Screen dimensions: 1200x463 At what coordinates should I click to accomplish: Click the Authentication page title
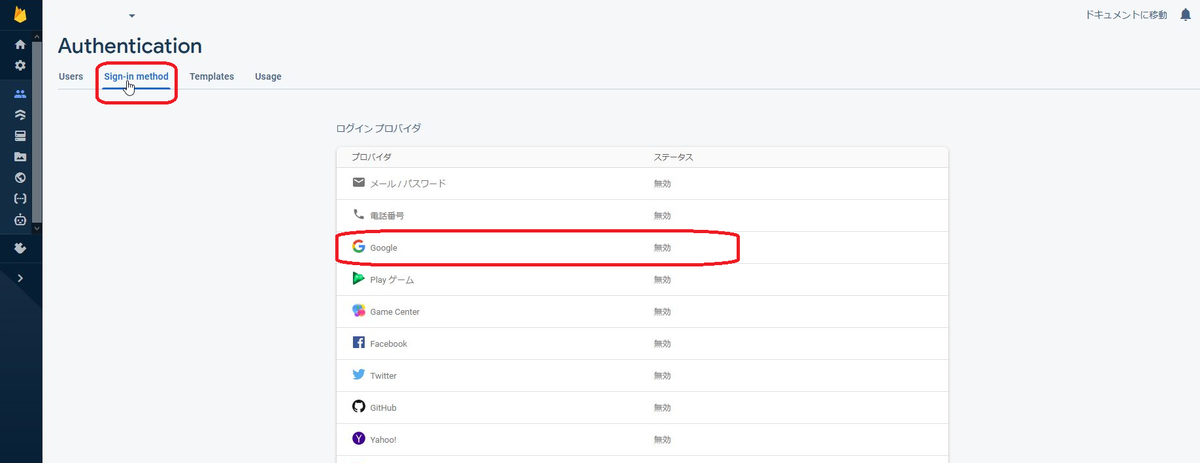pyautogui.click(x=130, y=46)
